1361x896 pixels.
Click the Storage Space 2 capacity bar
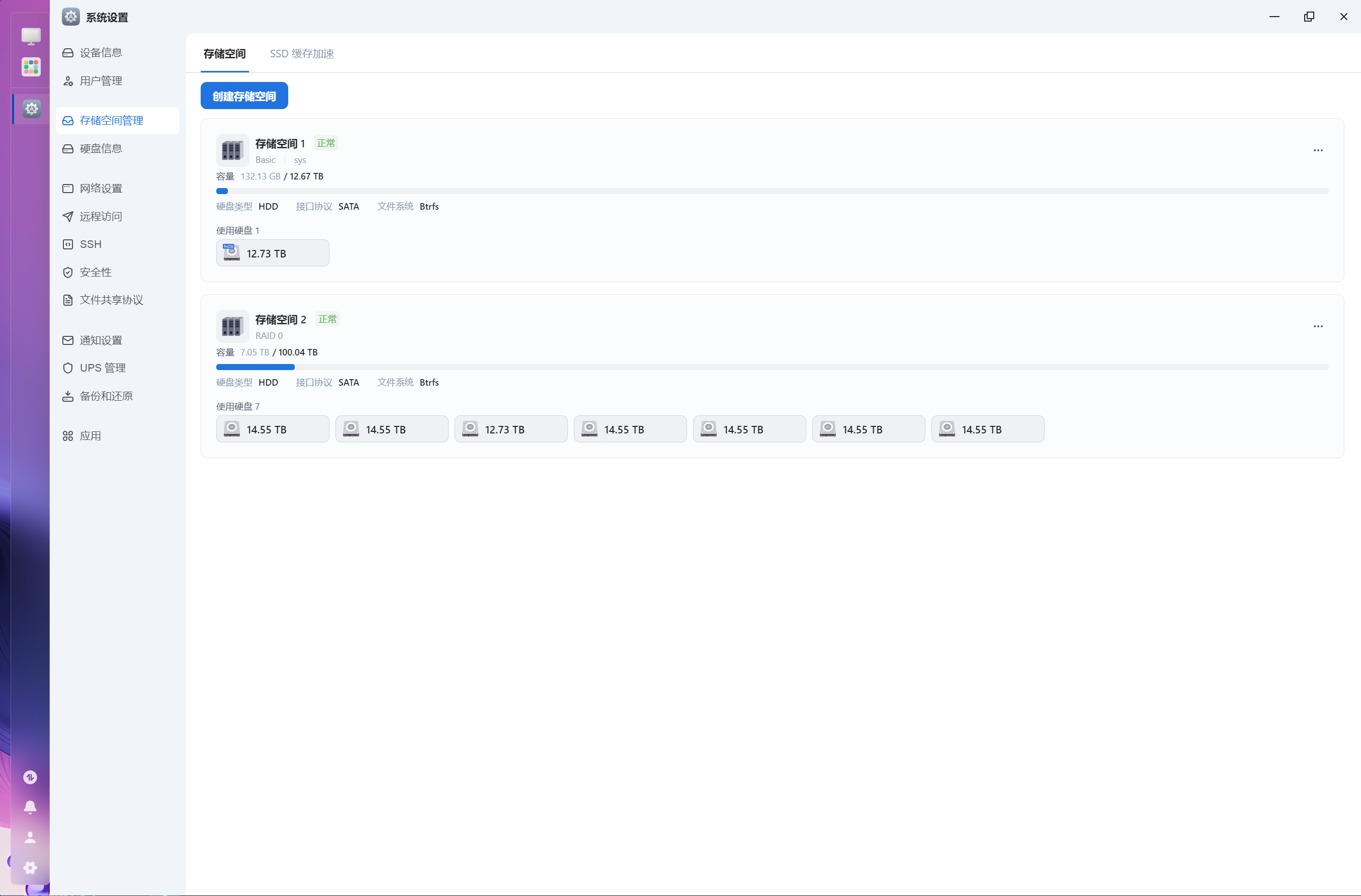[x=772, y=367]
